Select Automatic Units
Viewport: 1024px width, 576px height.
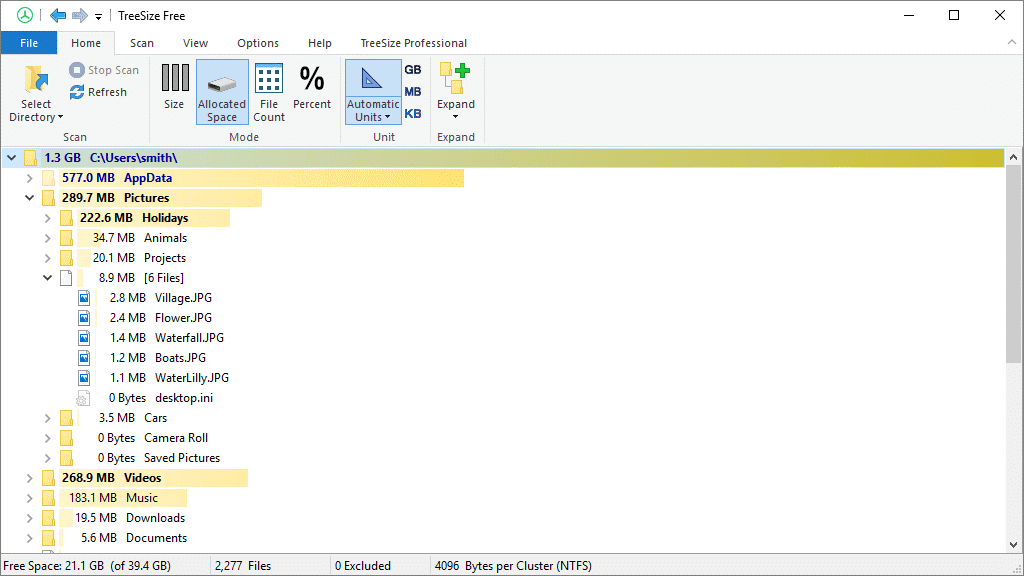coord(373,91)
